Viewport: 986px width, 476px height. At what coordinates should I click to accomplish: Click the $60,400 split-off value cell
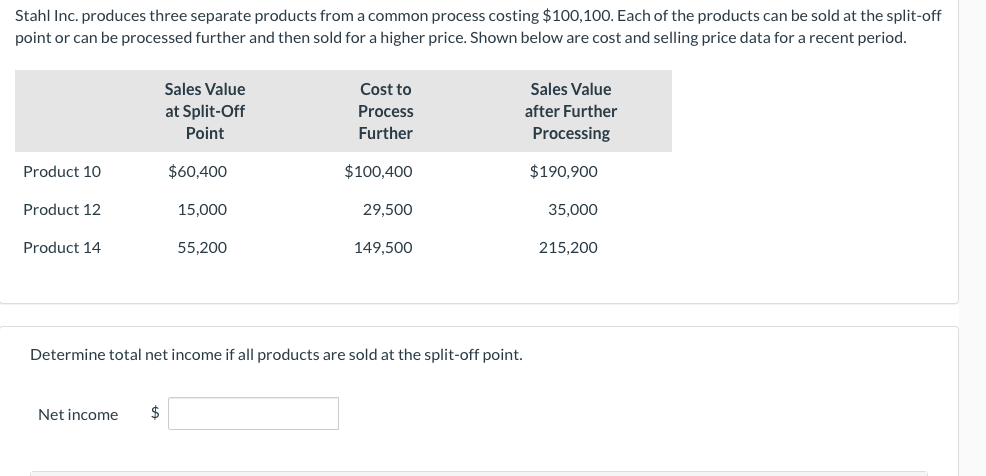coord(198,171)
